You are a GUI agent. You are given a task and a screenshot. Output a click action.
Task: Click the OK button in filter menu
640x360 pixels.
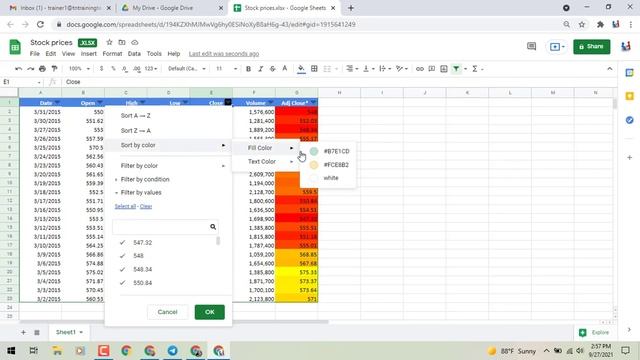(x=210, y=312)
